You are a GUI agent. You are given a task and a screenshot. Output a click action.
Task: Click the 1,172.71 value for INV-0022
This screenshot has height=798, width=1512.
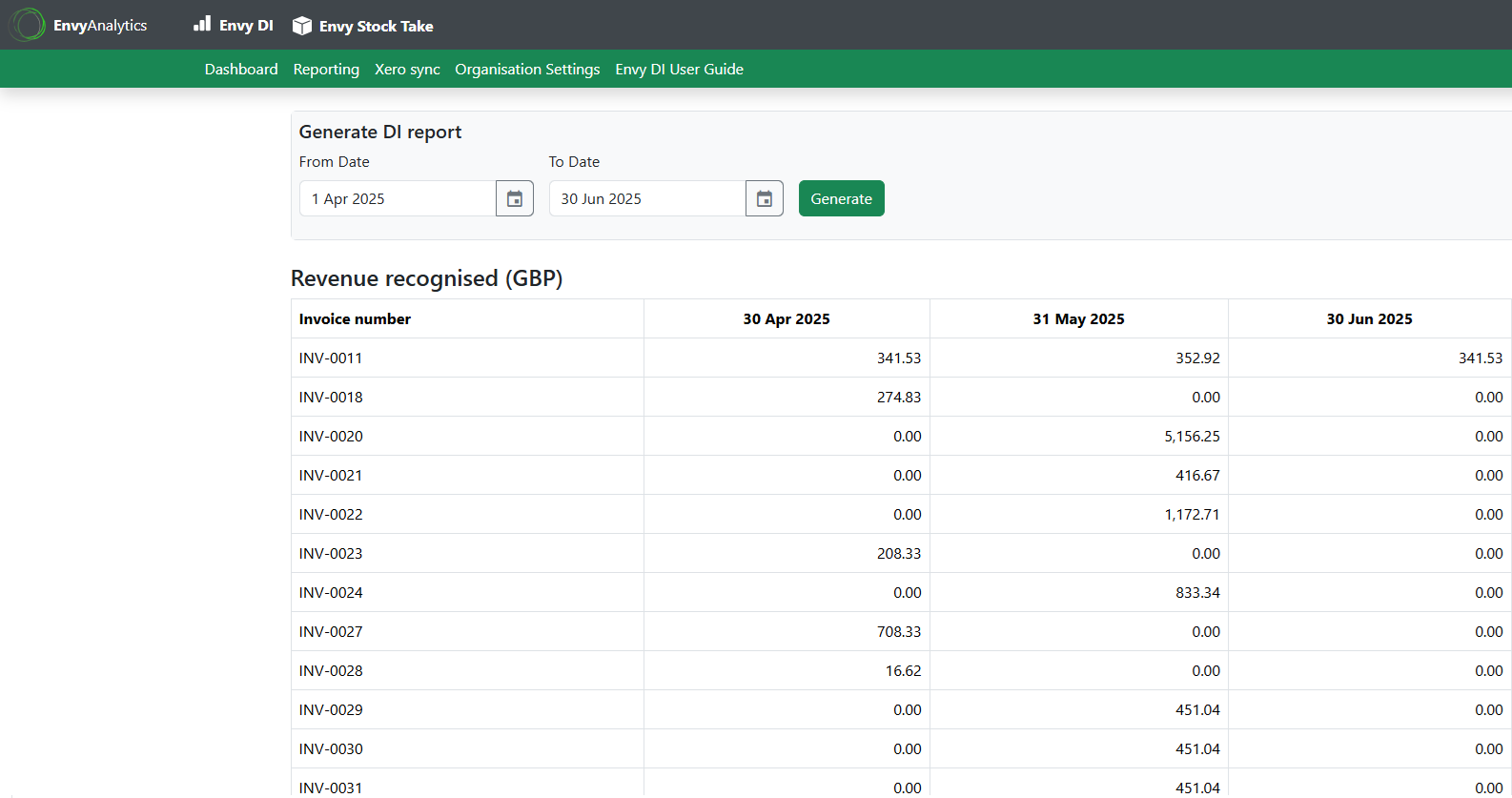point(1192,514)
